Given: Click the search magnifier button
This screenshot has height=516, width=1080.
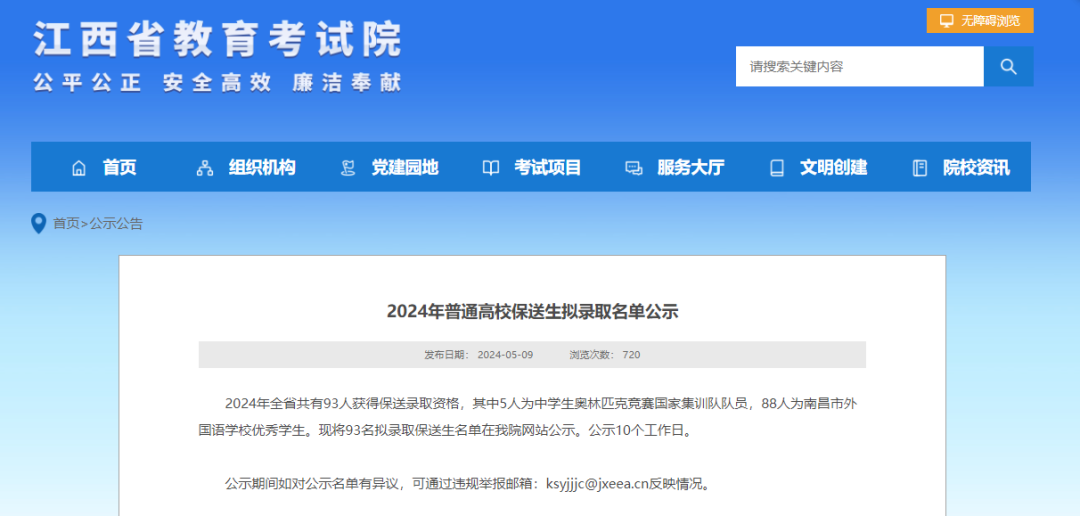Looking at the screenshot, I should coord(1008,66).
